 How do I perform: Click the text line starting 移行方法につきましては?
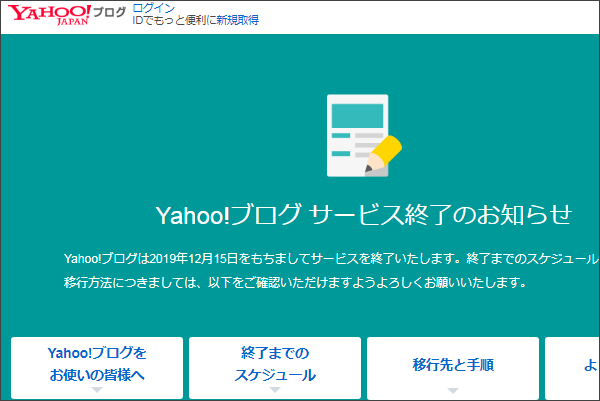pyautogui.click(x=295, y=283)
